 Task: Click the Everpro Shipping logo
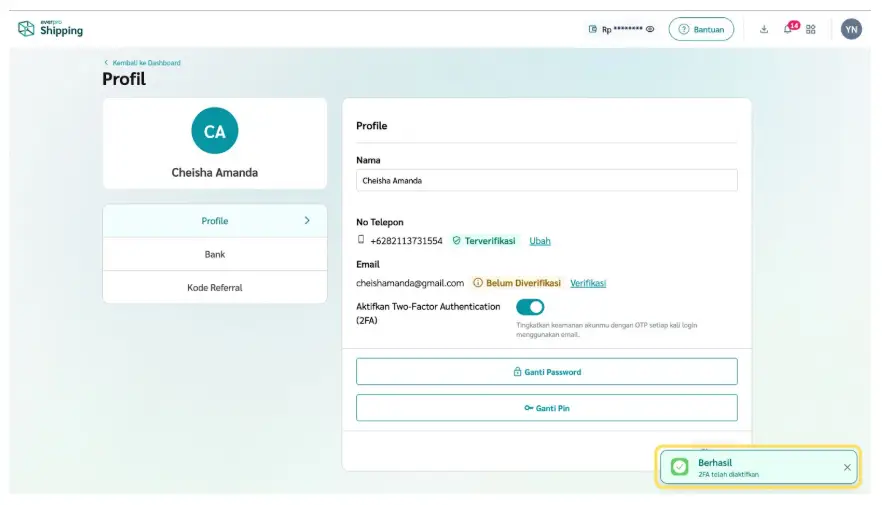tap(50, 29)
